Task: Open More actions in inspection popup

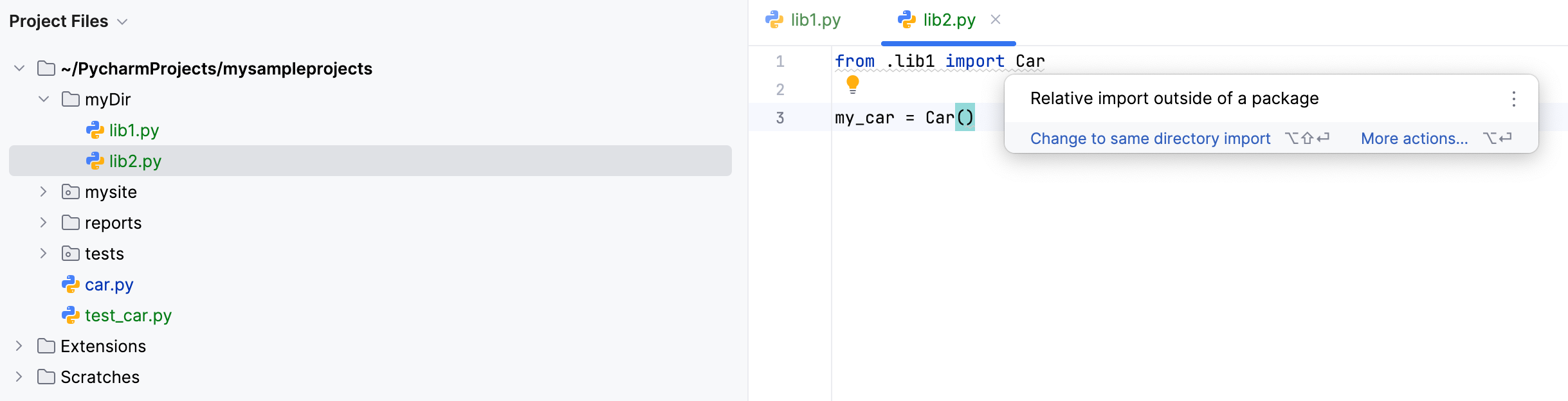Action: (x=1414, y=139)
